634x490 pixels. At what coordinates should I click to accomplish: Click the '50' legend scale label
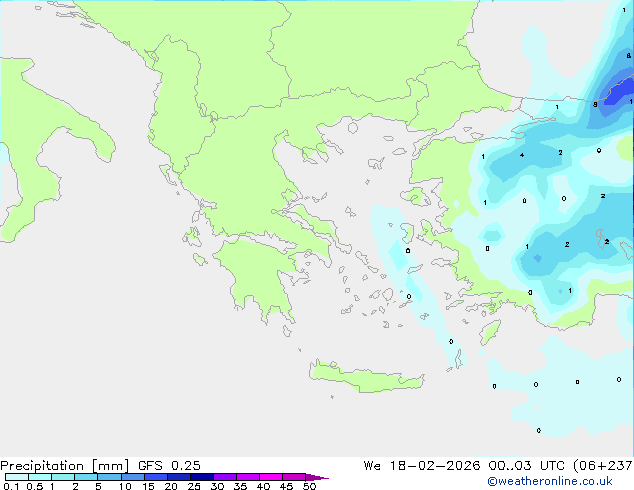[309, 486]
